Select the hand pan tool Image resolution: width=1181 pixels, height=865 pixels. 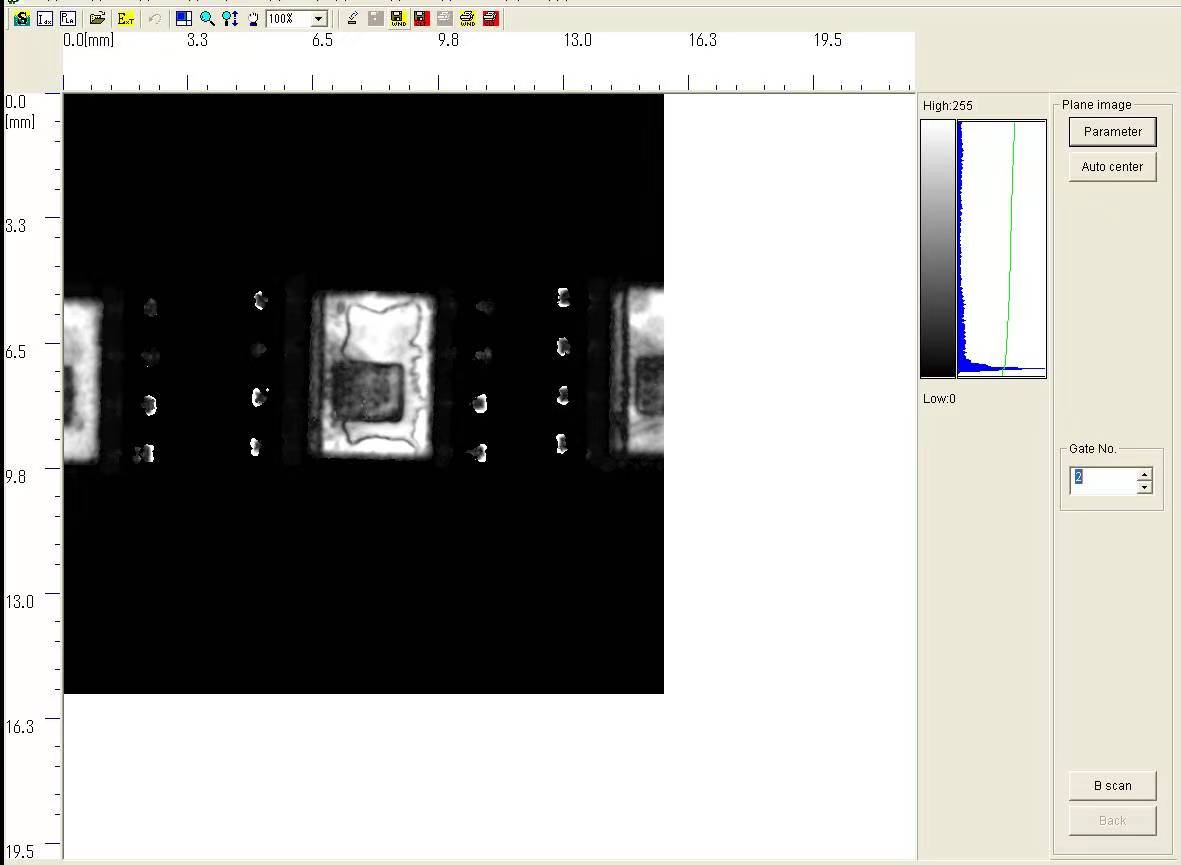253,19
